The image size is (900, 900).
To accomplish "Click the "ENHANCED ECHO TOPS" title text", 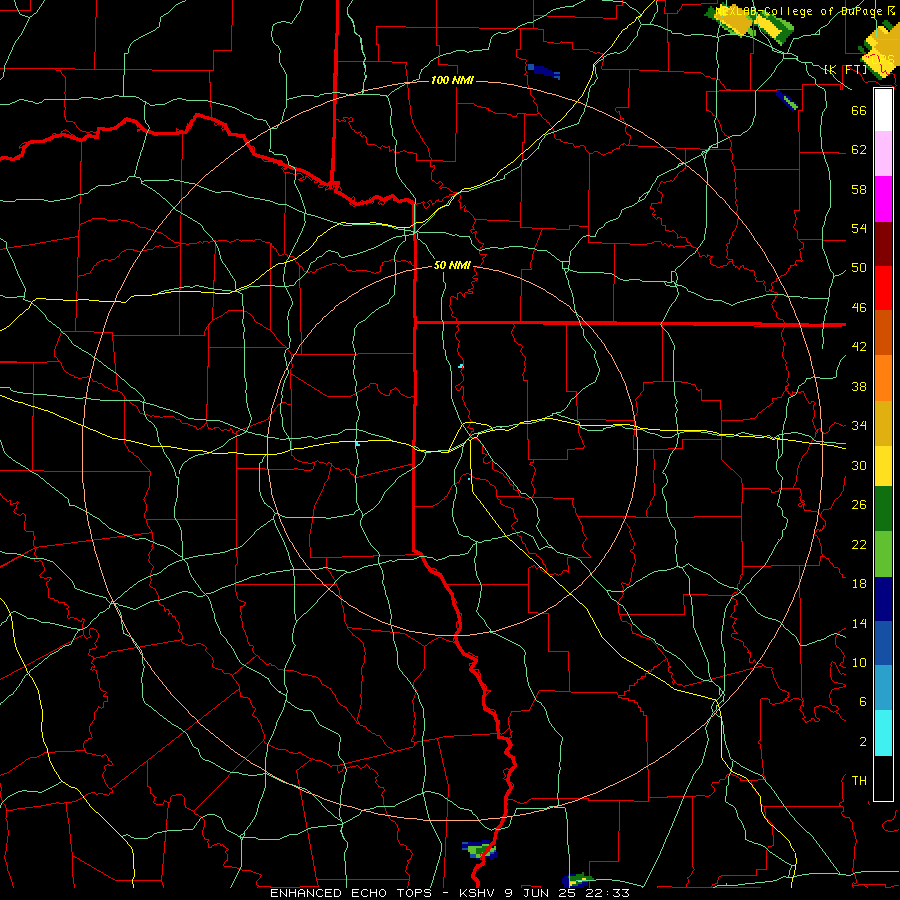I will pos(350,893).
